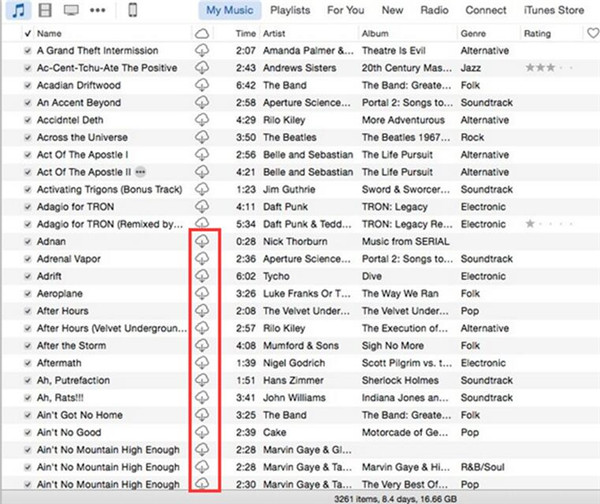Image resolution: width=600 pixels, height=504 pixels.
Task: Open the iPhone device icon
Action: click(x=133, y=10)
